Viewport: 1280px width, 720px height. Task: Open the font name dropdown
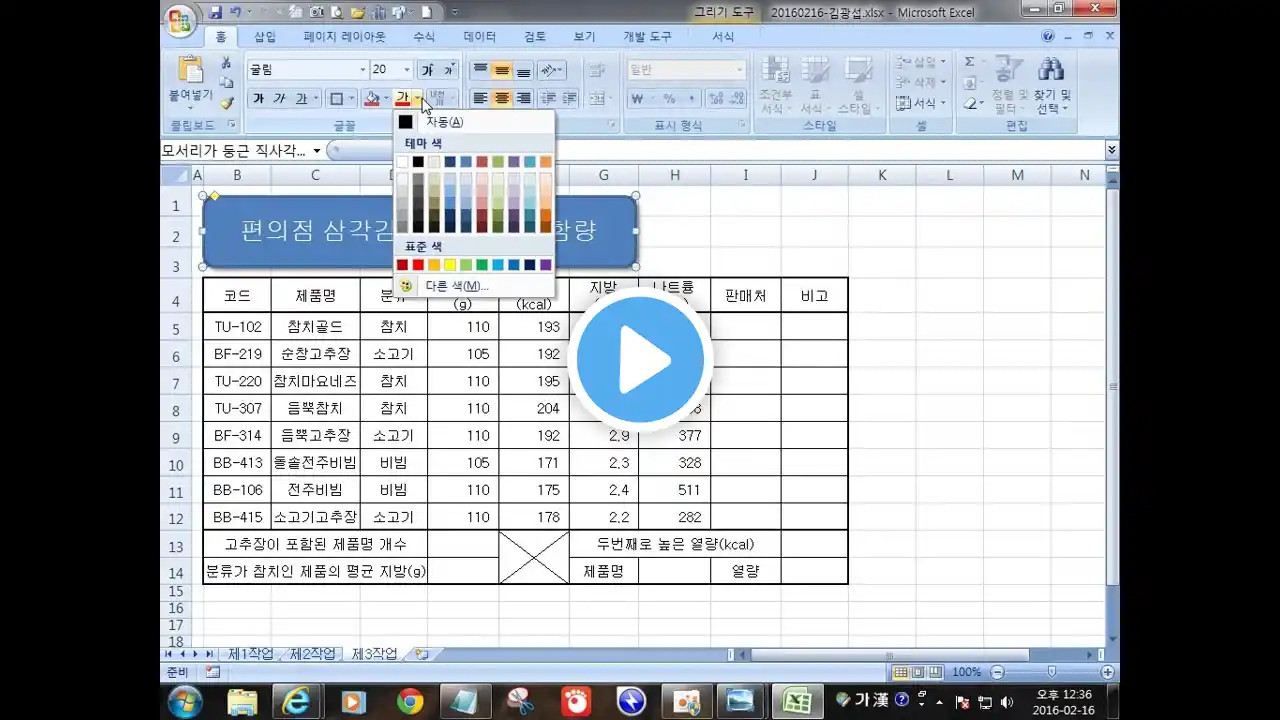click(x=362, y=70)
